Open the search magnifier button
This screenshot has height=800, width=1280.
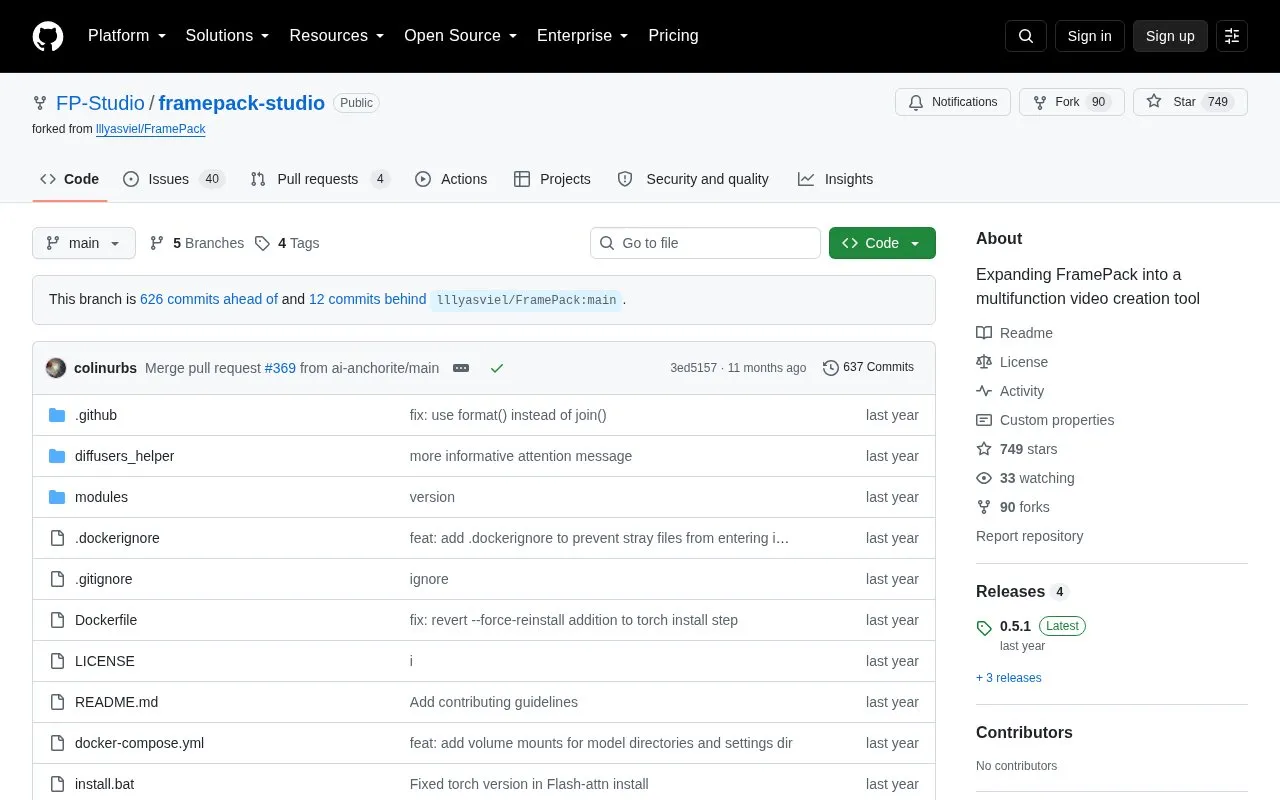[1026, 36]
